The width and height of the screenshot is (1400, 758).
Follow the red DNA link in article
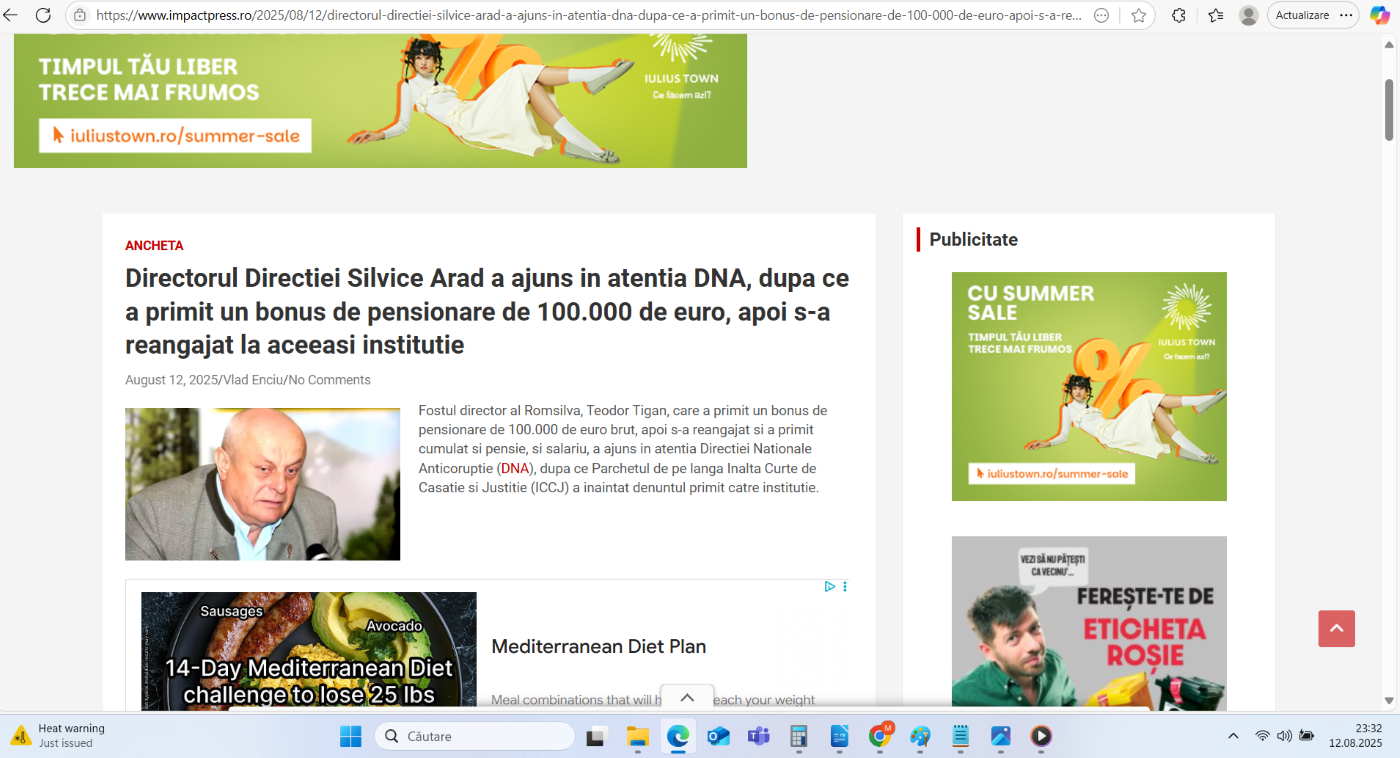coord(515,468)
